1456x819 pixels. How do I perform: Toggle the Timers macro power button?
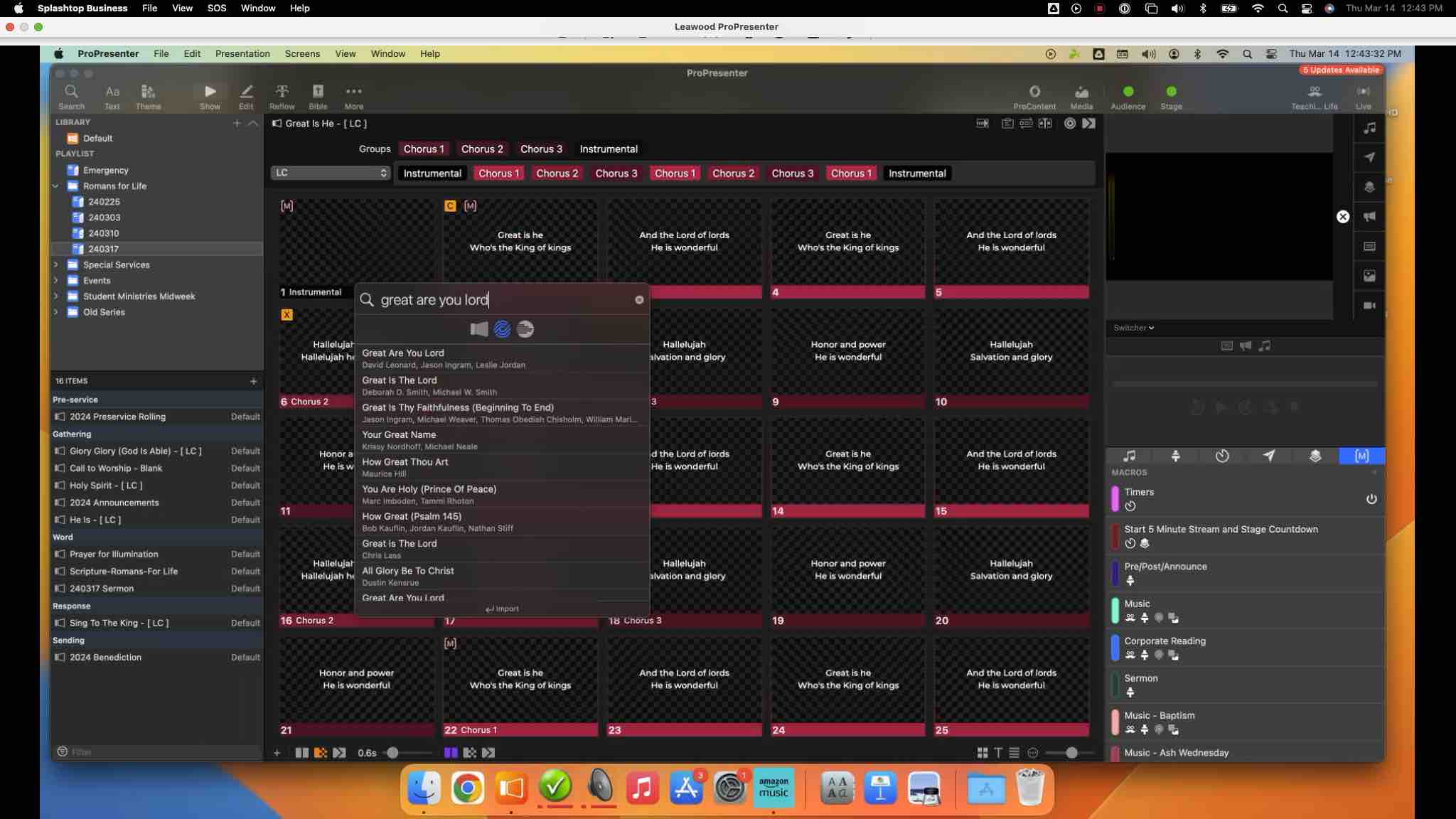pos(1371,499)
